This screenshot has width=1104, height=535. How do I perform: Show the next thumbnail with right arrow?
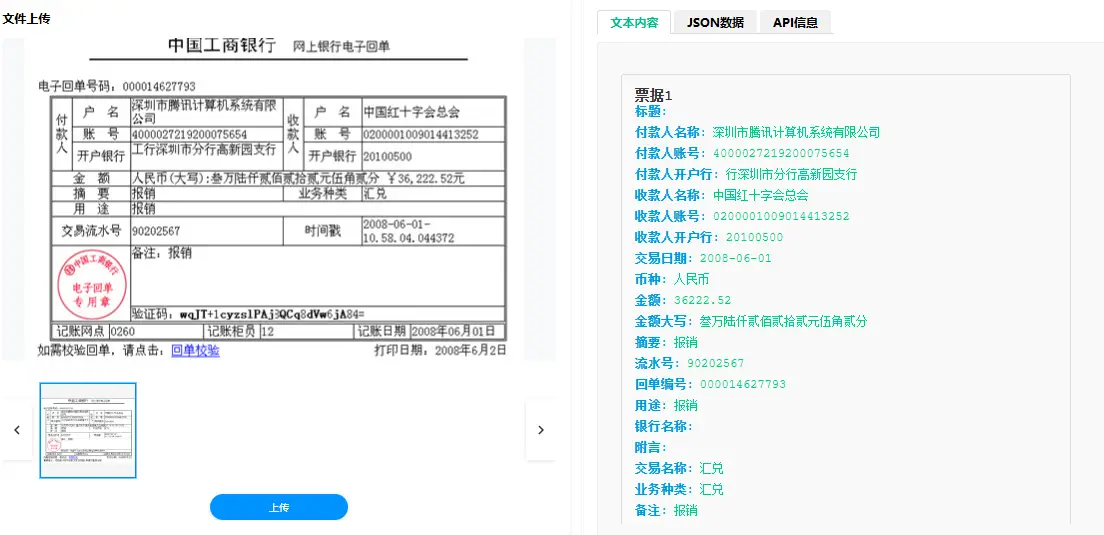pyautogui.click(x=541, y=430)
